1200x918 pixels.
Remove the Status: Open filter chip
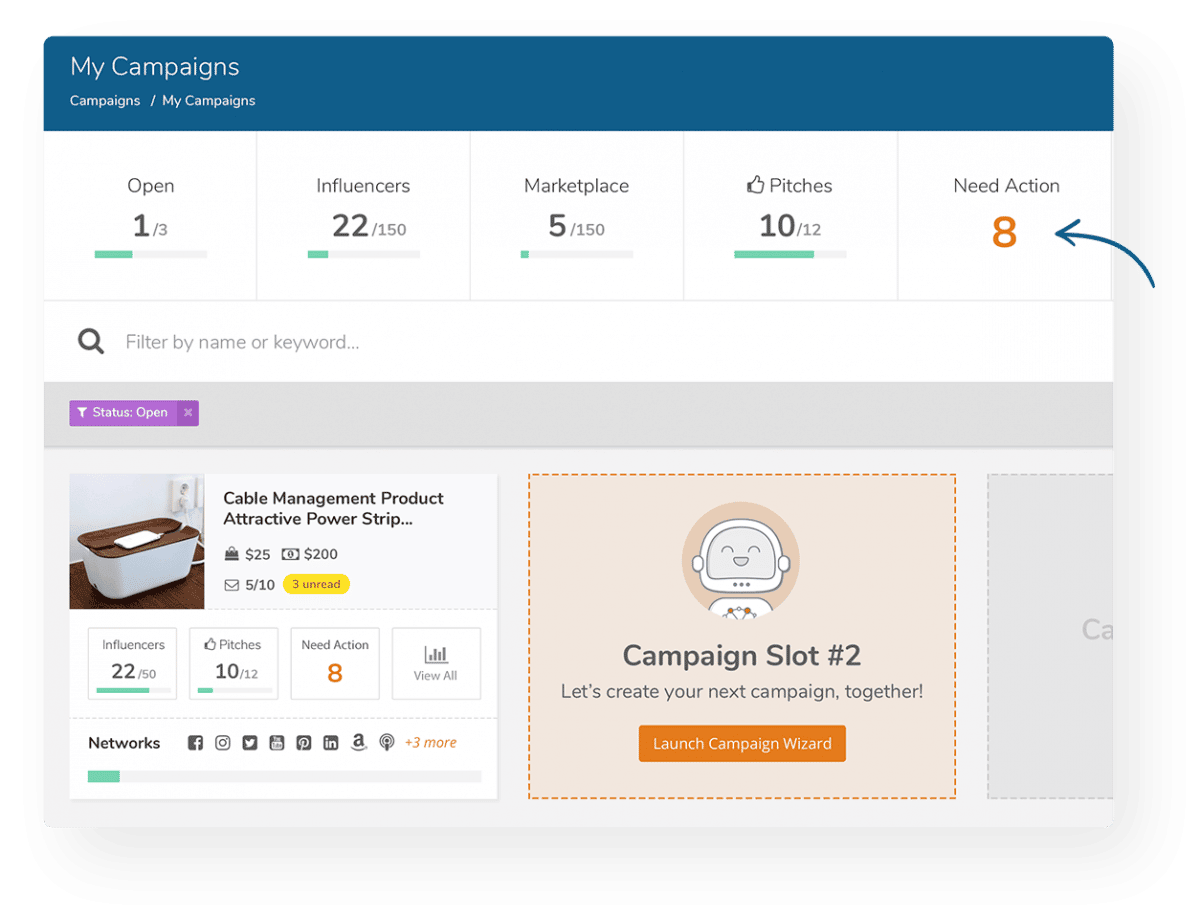coord(188,412)
